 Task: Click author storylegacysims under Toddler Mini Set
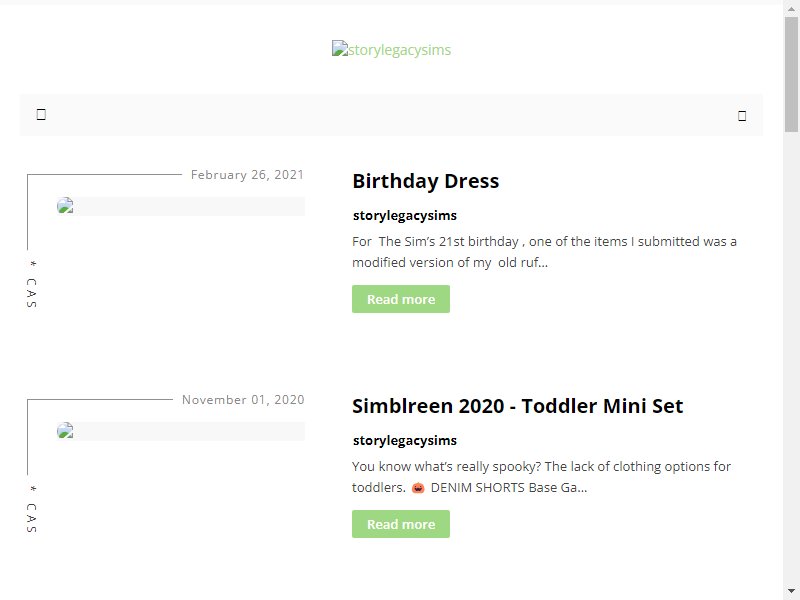[405, 440]
